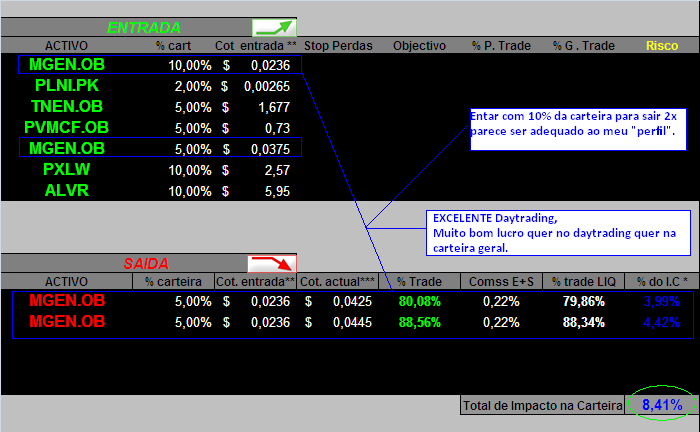Click ACTIVO header in ENTRADA table

click(66, 46)
